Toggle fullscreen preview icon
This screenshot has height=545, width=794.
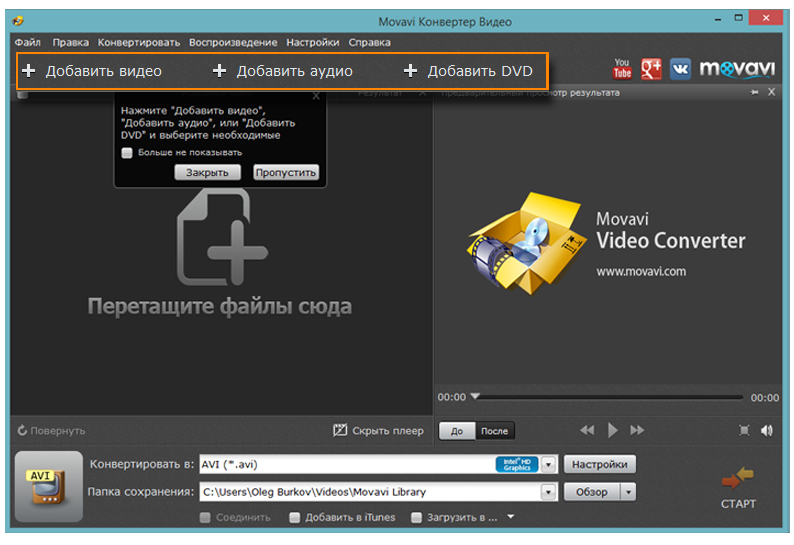click(744, 431)
